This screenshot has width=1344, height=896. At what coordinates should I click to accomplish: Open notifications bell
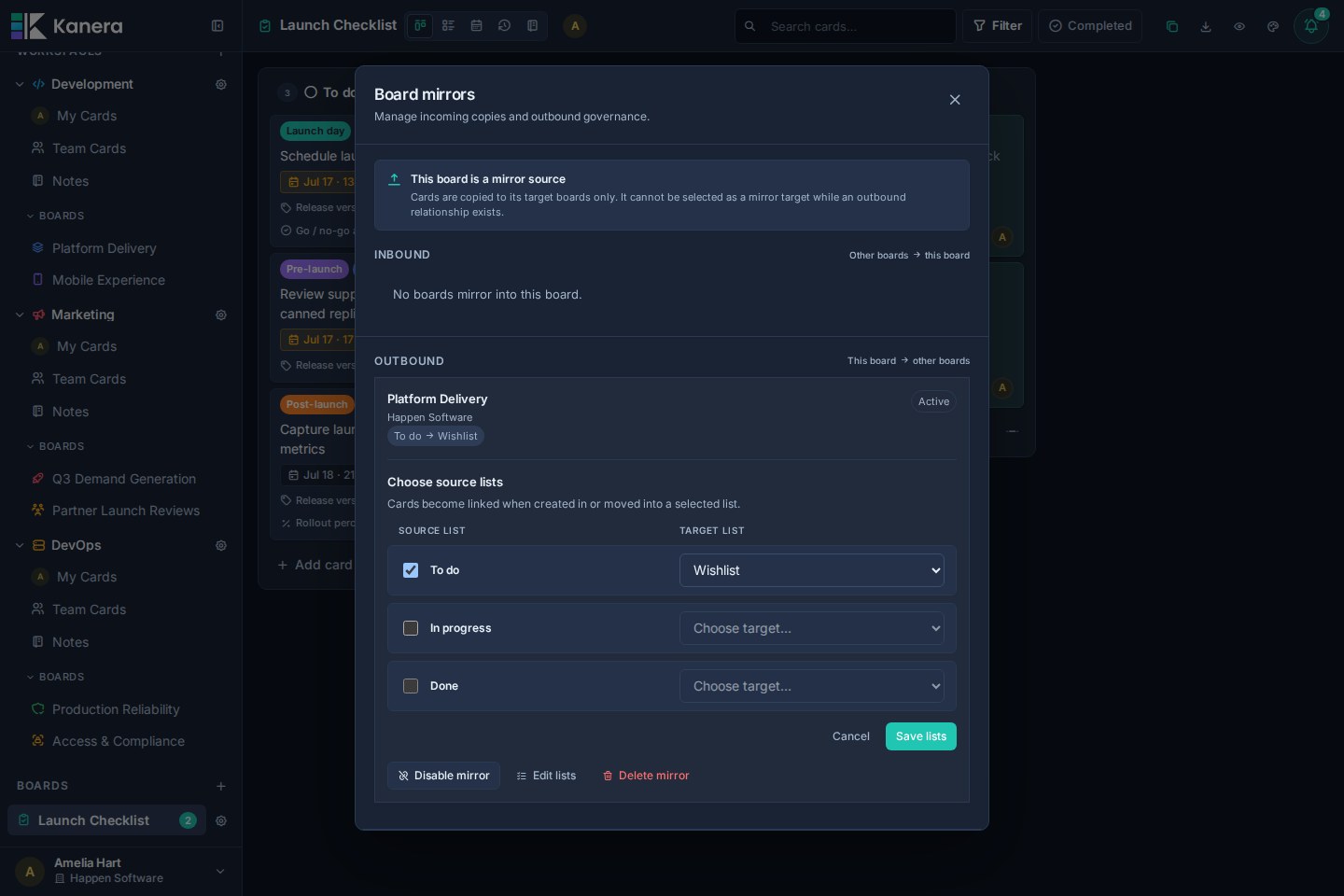point(1310,26)
